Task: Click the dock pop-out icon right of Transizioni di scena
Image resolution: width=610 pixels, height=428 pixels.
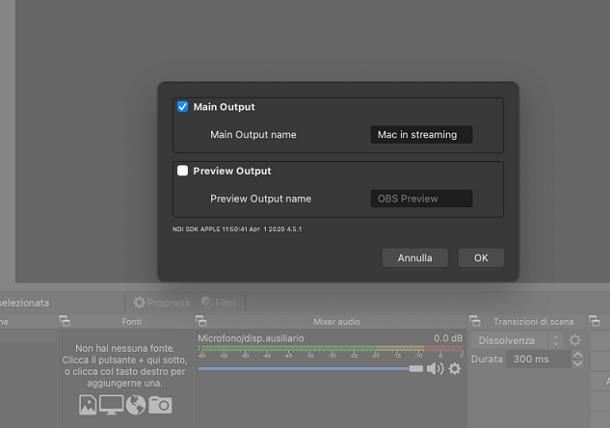Action: (594, 321)
